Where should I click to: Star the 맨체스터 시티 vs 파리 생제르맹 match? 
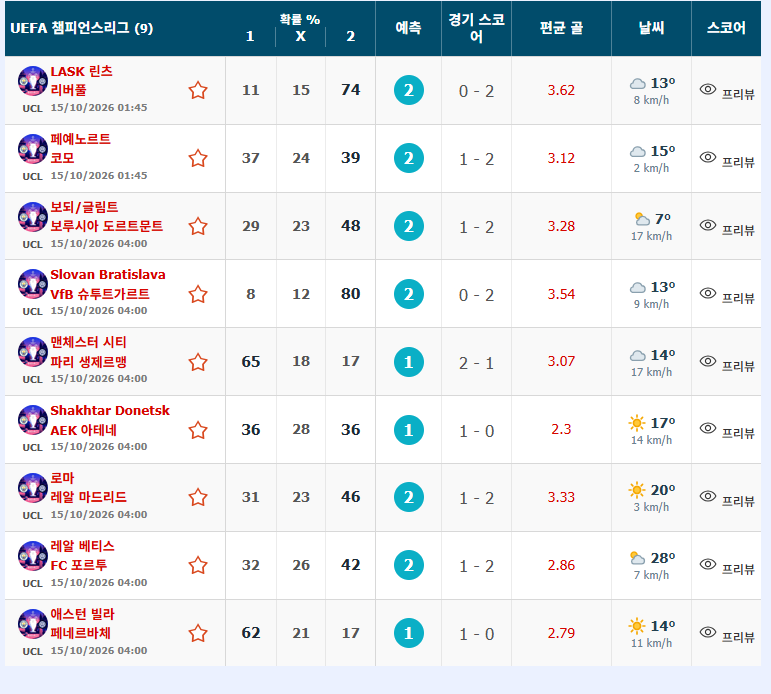198,362
